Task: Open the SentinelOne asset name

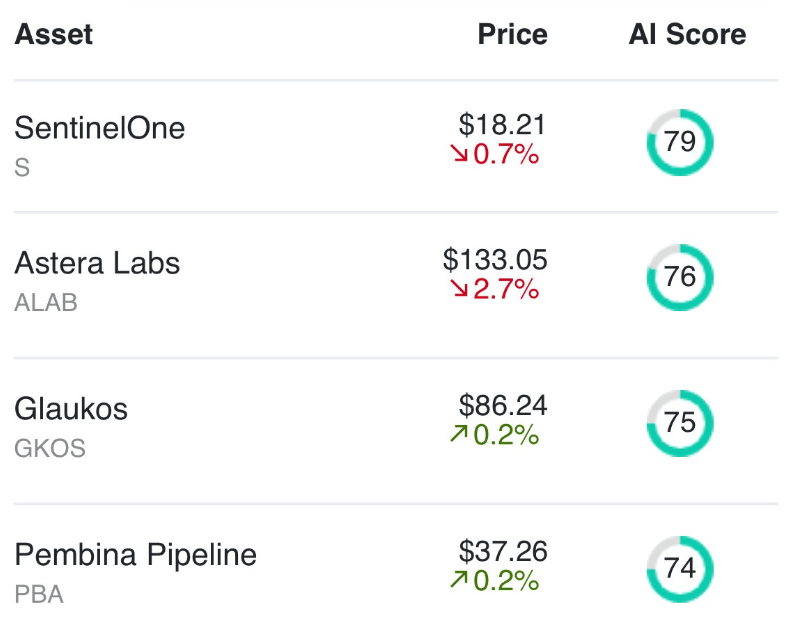Action: pyautogui.click(x=100, y=128)
